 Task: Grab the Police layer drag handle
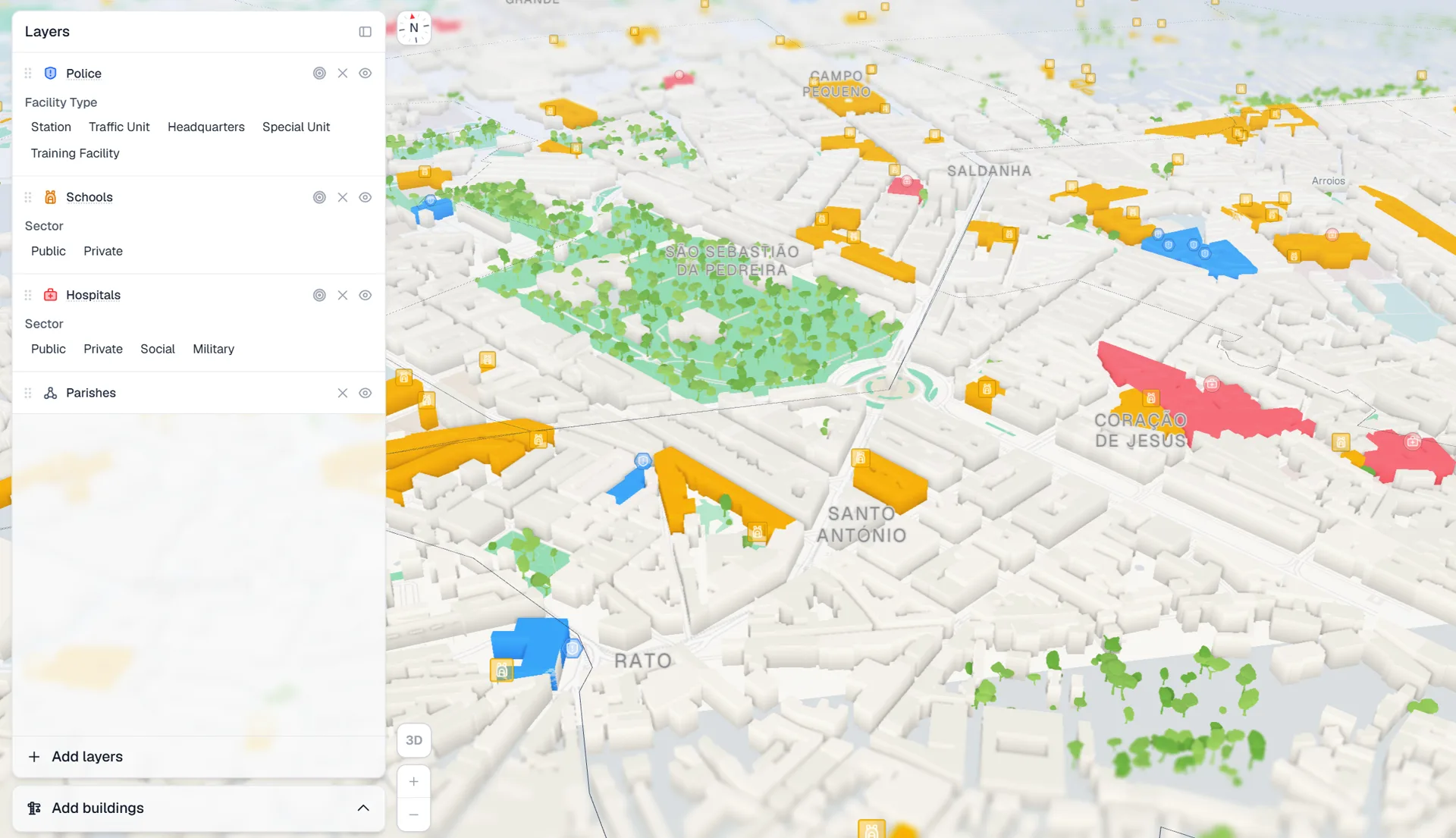click(x=28, y=74)
